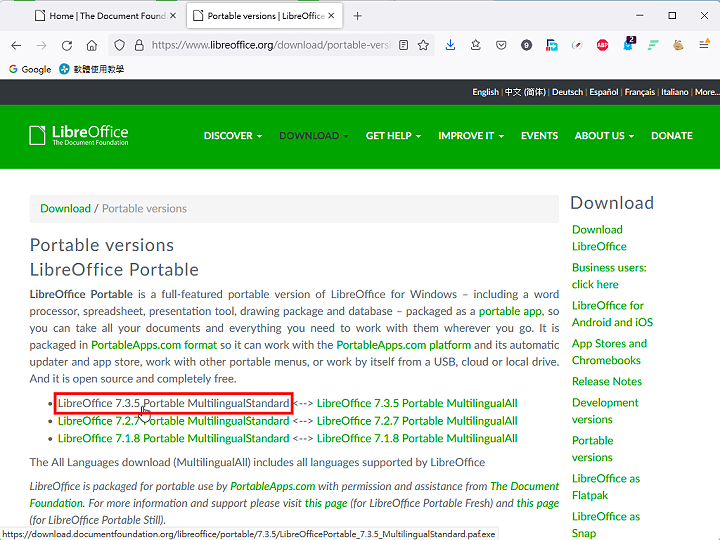The height and width of the screenshot is (540, 720).
Task: Go back with the browser back arrow
Action: coord(16,45)
